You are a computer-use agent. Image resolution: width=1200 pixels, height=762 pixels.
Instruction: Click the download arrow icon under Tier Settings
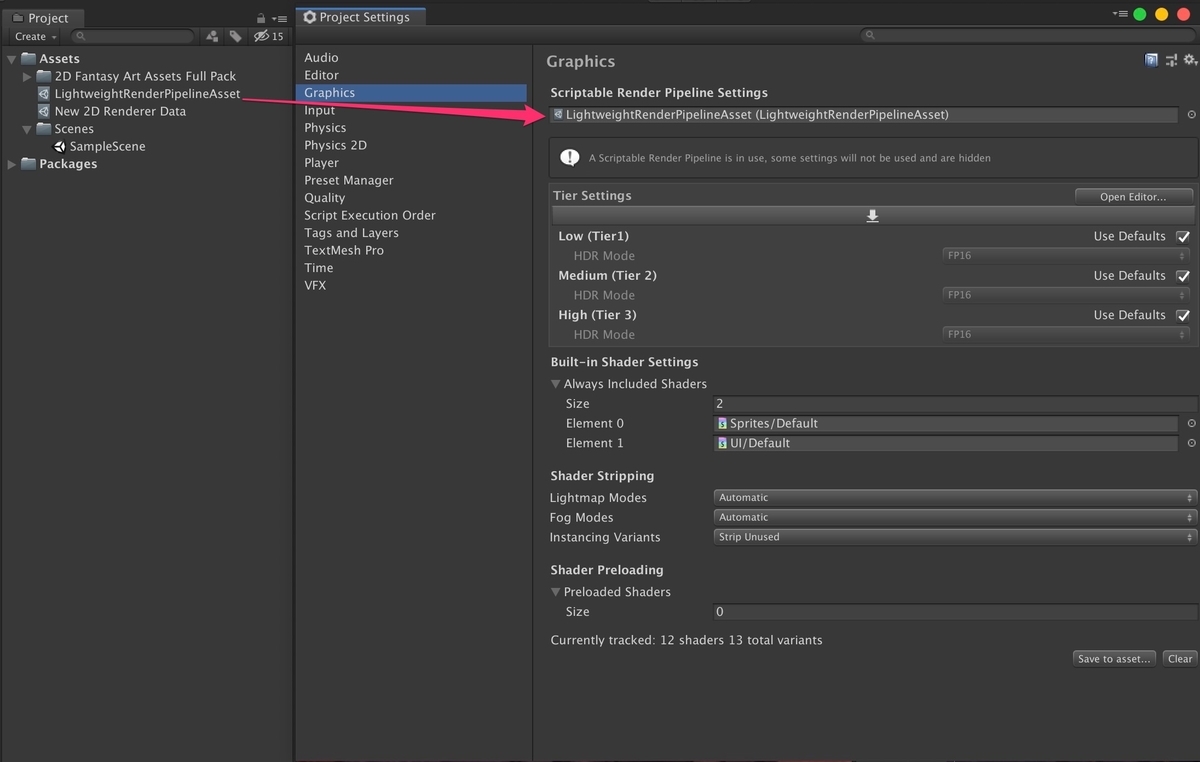coord(872,216)
